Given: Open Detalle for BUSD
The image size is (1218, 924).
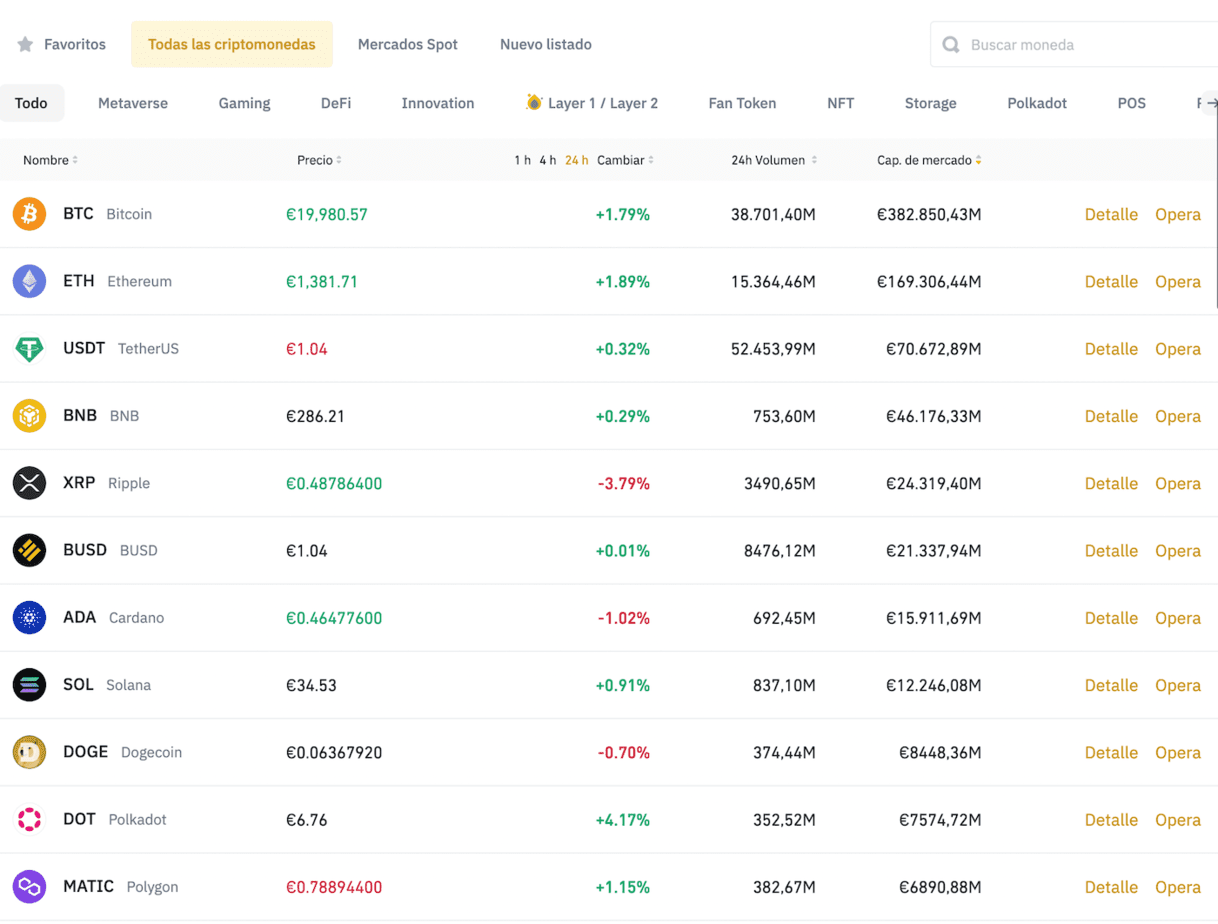Looking at the screenshot, I should [1111, 550].
